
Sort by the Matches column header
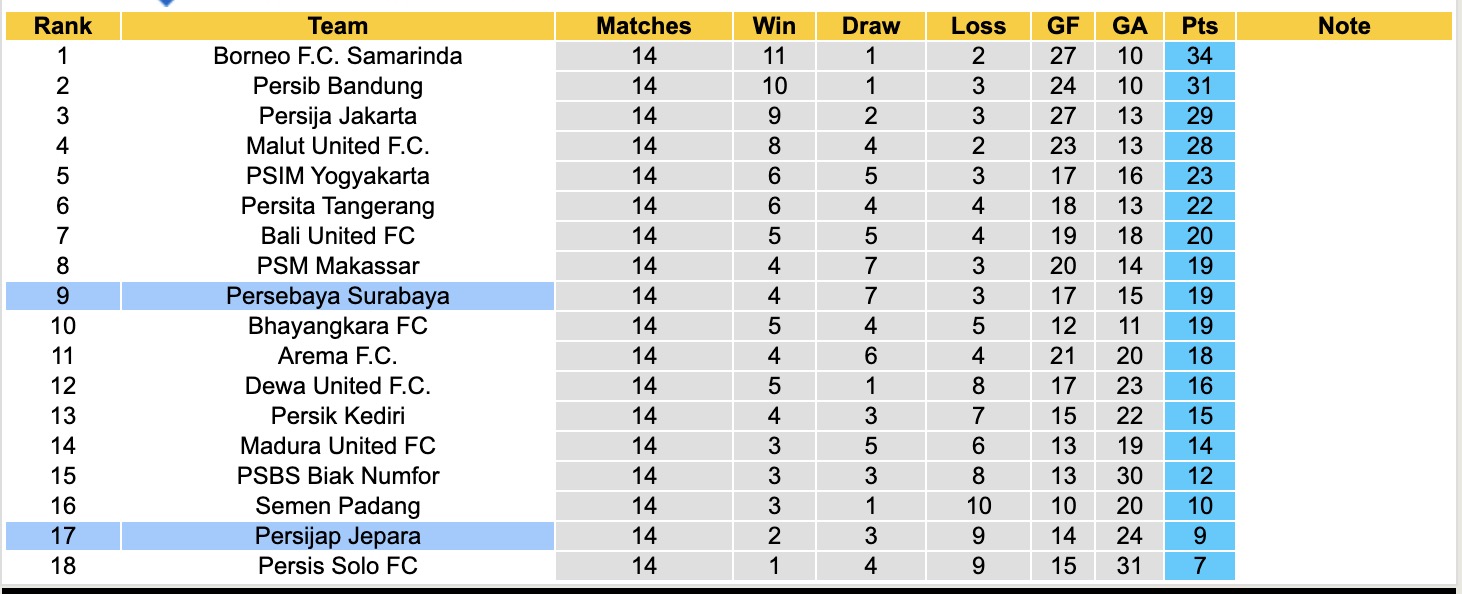click(644, 26)
